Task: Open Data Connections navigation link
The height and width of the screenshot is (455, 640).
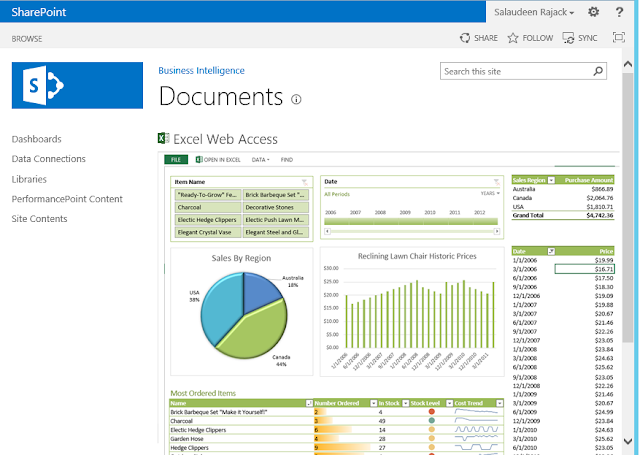Action: click(x=49, y=159)
